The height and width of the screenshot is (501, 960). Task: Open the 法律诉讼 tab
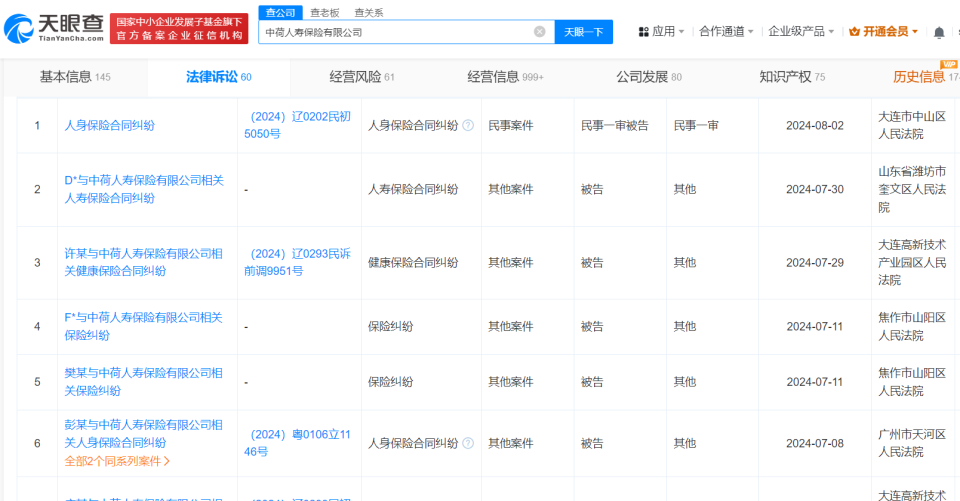coord(219,77)
